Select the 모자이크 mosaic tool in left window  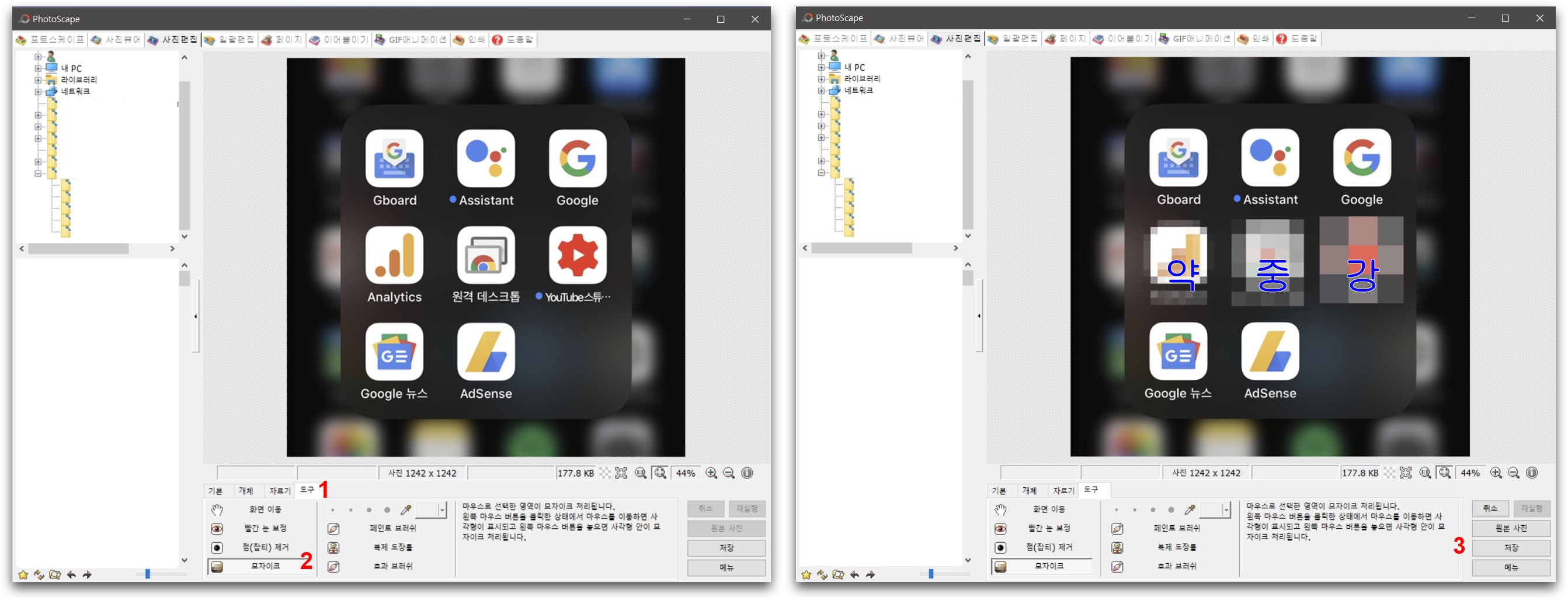click(260, 567)
